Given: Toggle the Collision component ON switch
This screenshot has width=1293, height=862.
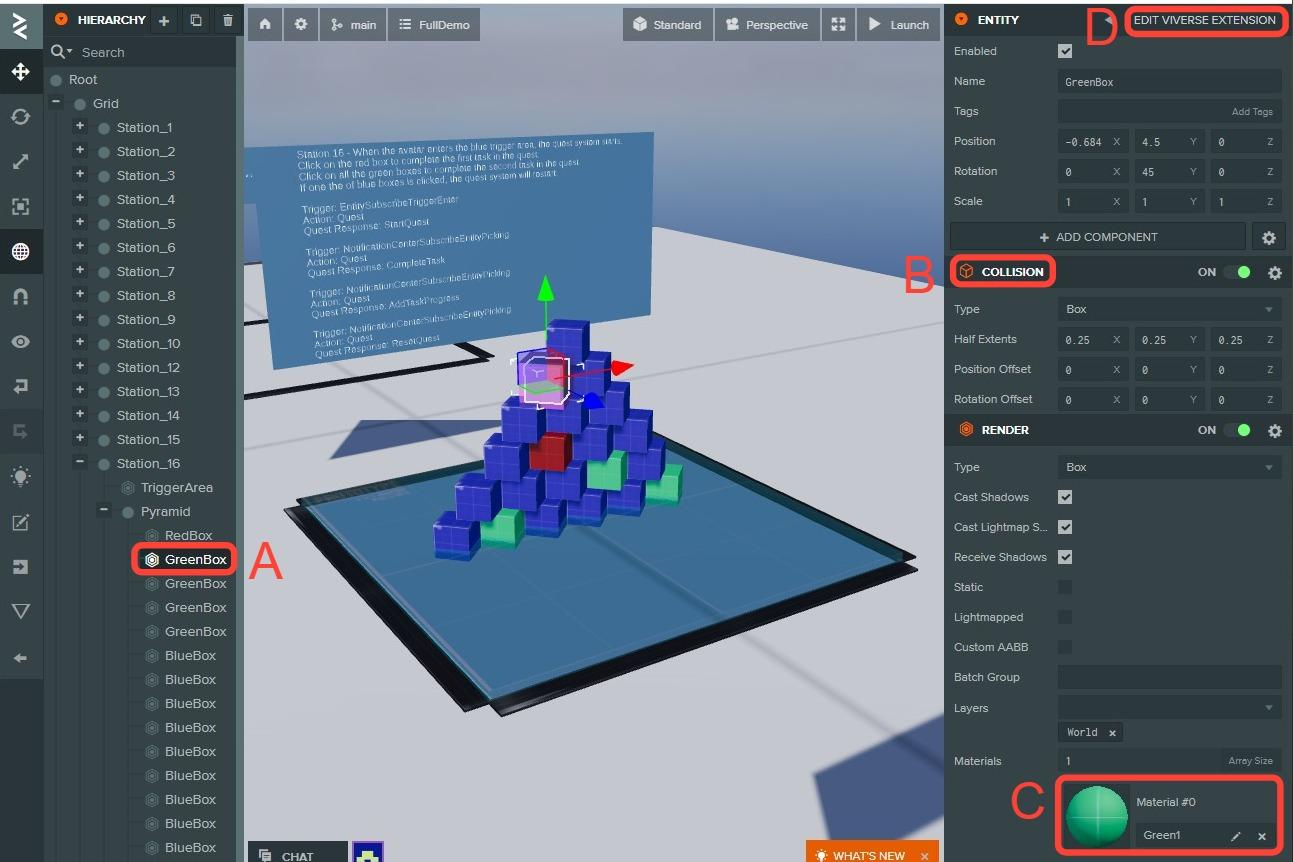Looking at the screenshot, I should pos(1238,272).
